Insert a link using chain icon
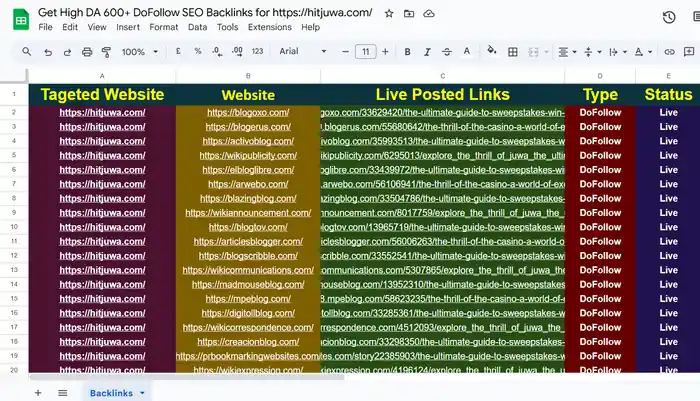This screenshot has width=700, height=401. click(x=669, y=52)
